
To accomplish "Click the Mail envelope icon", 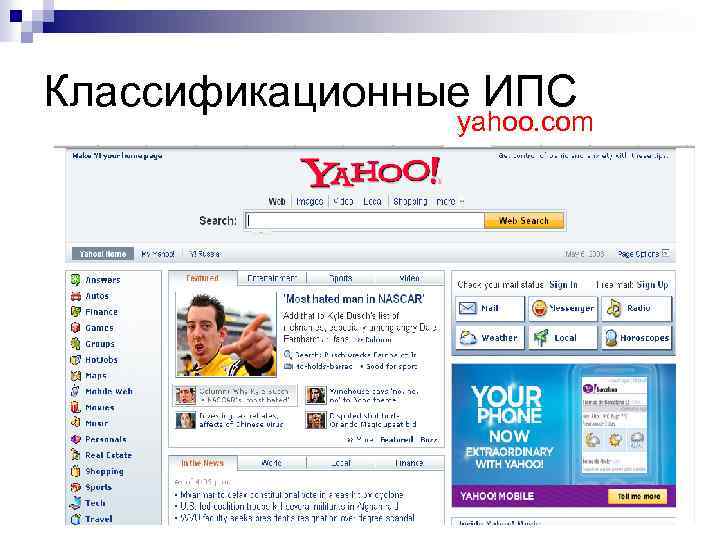I will point(468,308).
